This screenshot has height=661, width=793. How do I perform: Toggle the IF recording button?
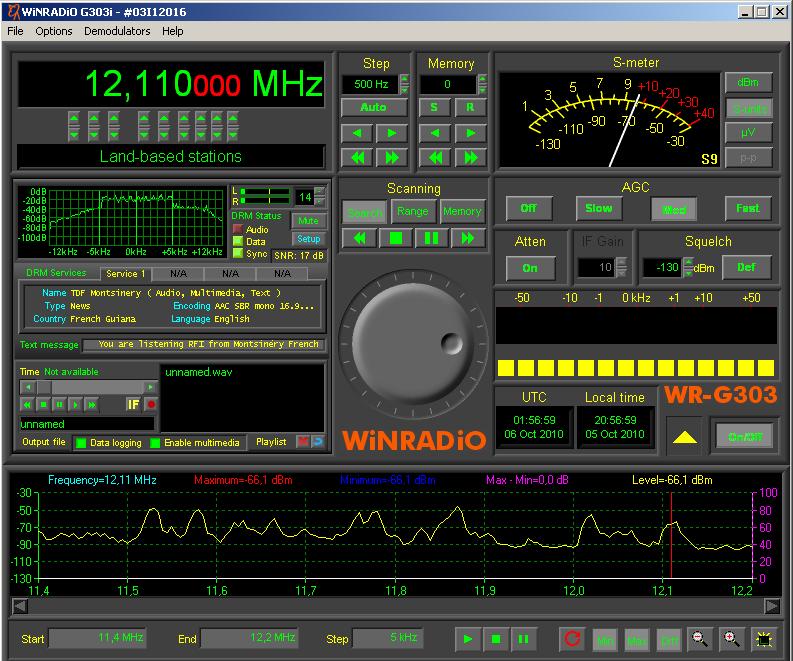pos(133,405)
